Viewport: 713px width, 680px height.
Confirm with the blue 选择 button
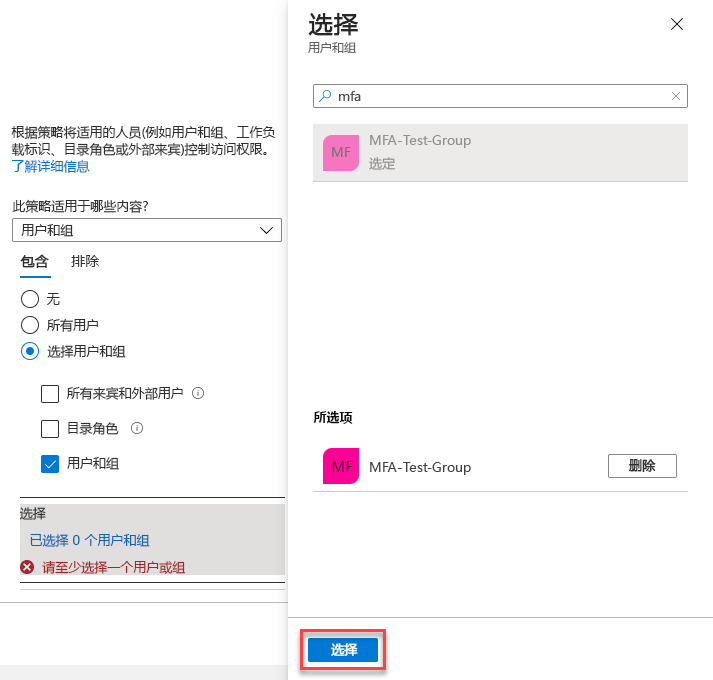point(343,650)
